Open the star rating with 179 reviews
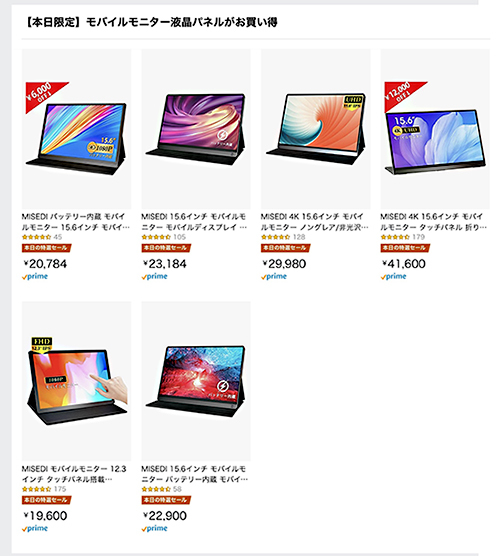Screen dimensions: 500x556 [402, 237]
